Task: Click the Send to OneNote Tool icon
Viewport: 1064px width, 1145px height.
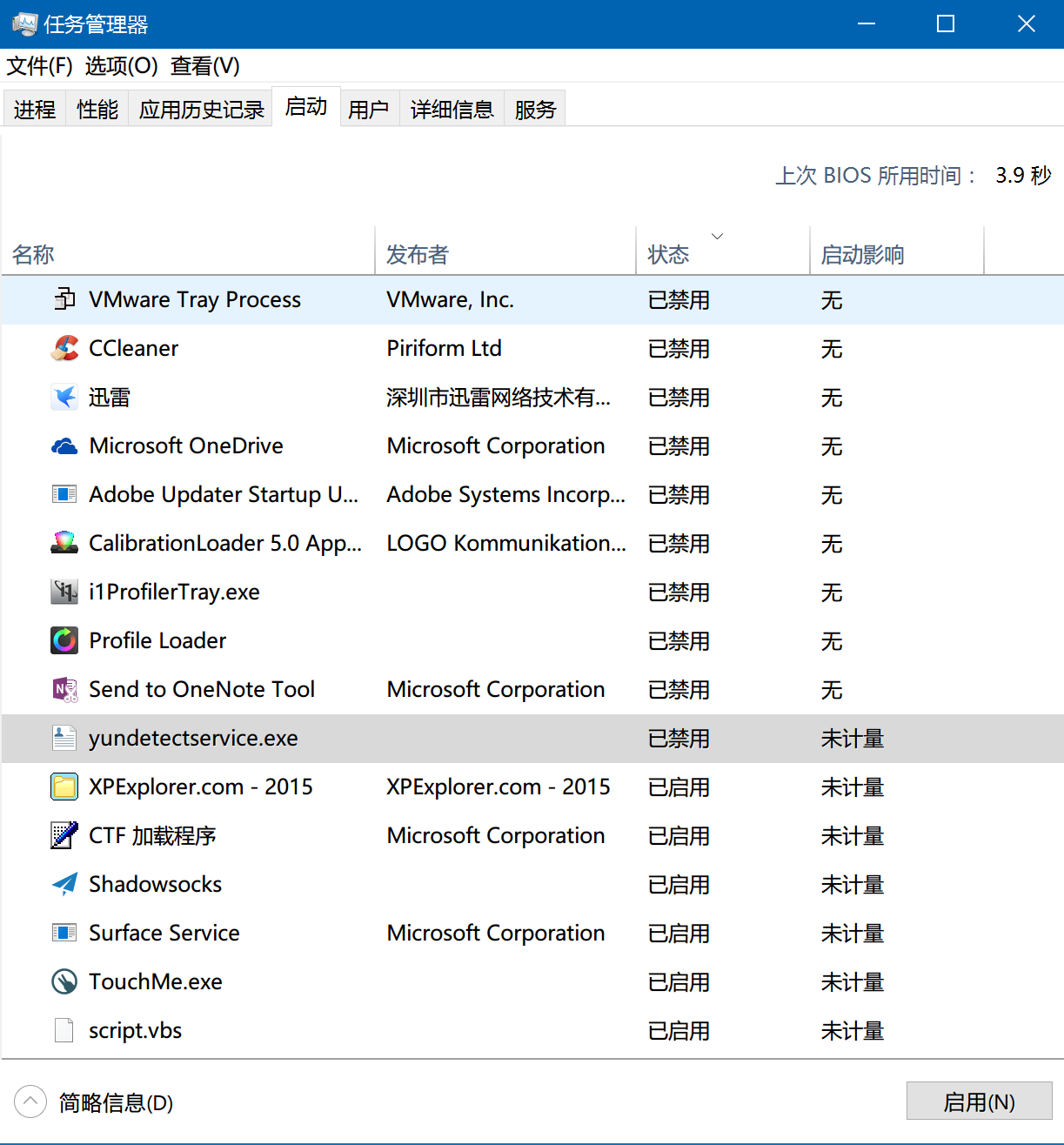Action: click(64, 689)
